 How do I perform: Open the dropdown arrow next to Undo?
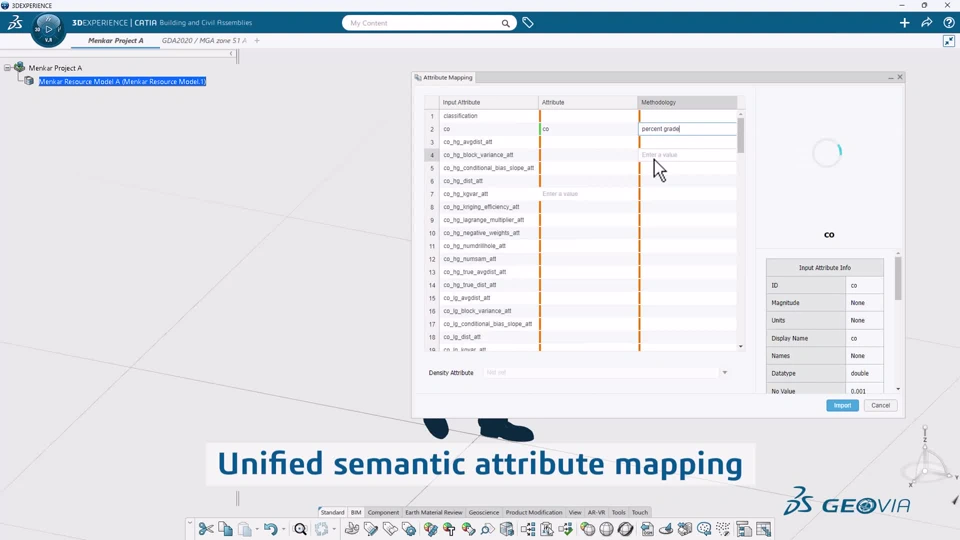pyautogui.click(x=283, y=529)
